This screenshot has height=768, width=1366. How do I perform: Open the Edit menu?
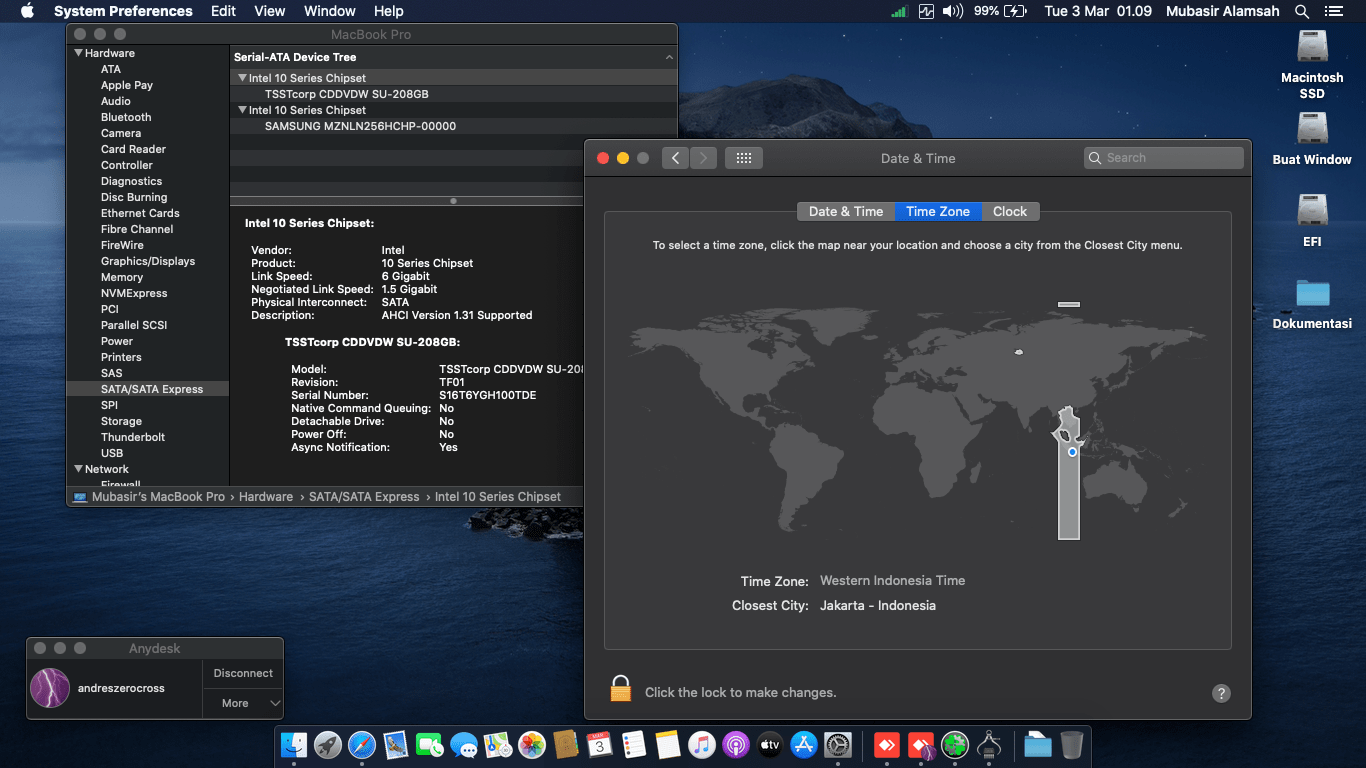point(223,11)
